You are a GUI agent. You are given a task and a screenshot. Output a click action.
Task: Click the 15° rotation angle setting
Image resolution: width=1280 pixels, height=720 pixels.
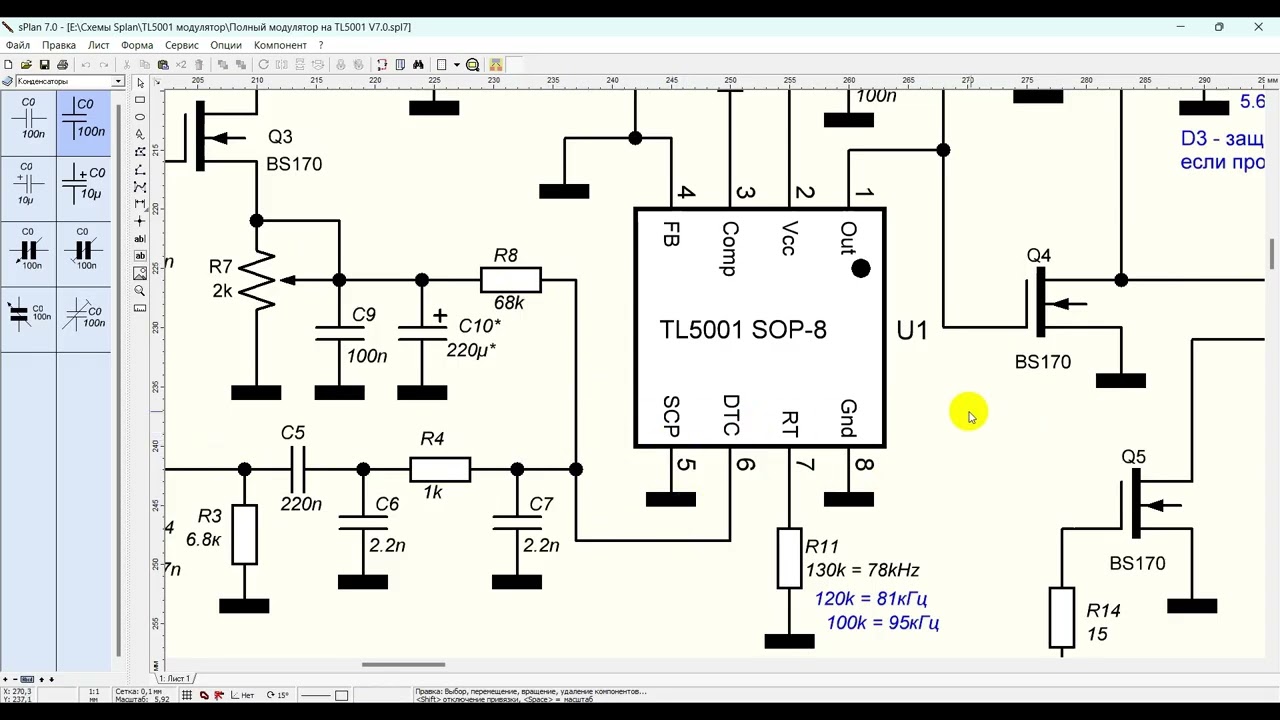point(278,695)
